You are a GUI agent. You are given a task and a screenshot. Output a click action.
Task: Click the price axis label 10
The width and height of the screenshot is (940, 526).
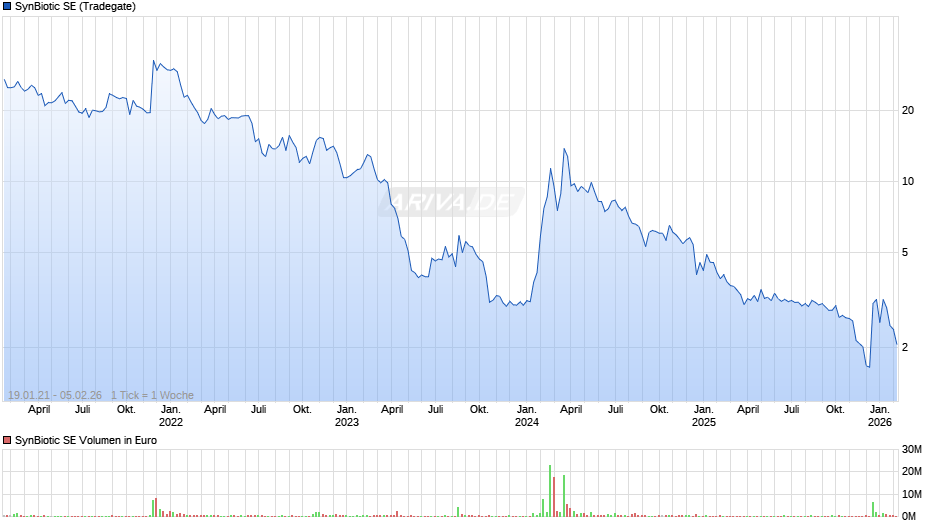point(908,182)
